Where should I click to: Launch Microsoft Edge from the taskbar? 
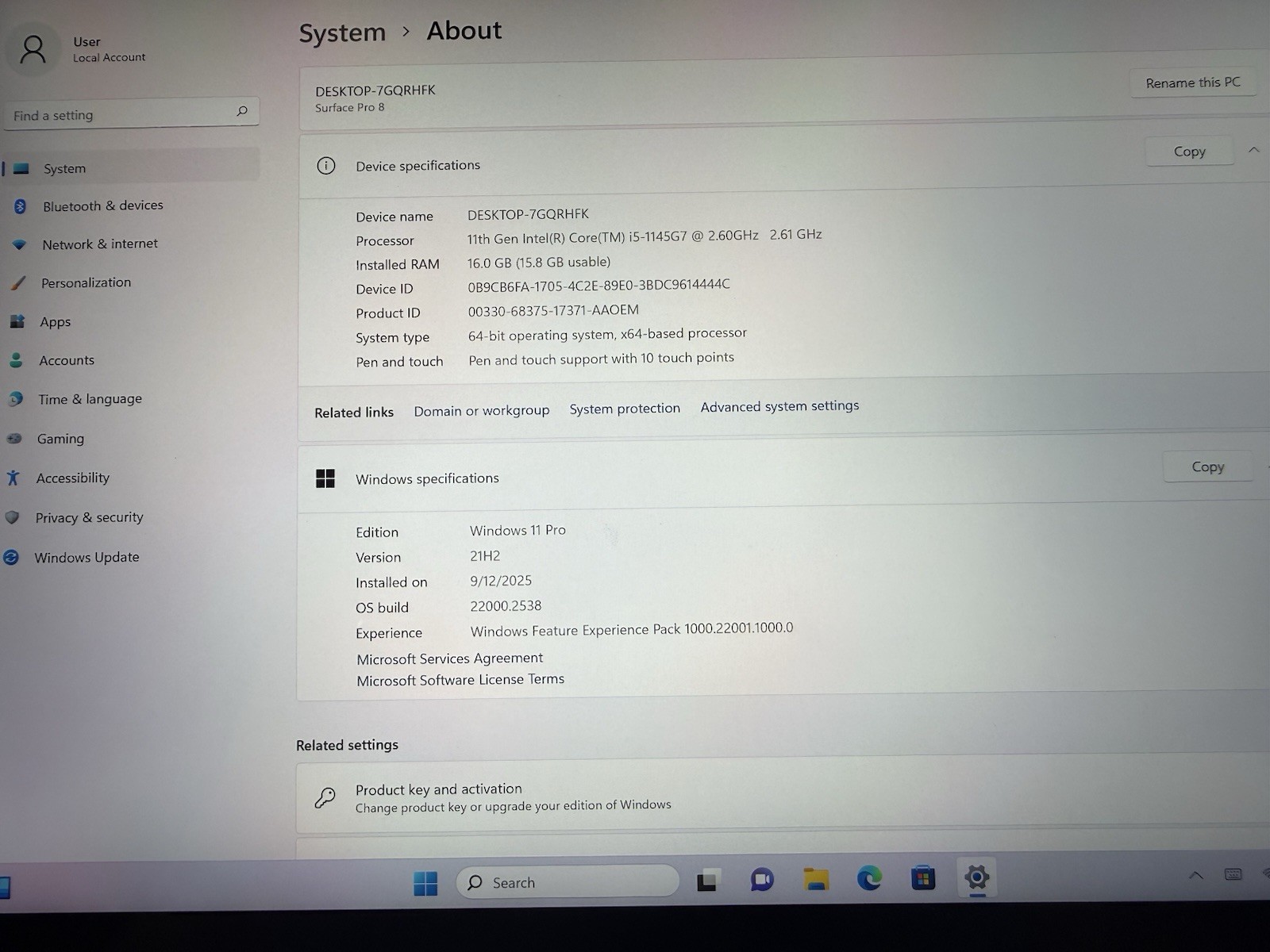pyautogui.click(x=869, y=878)
